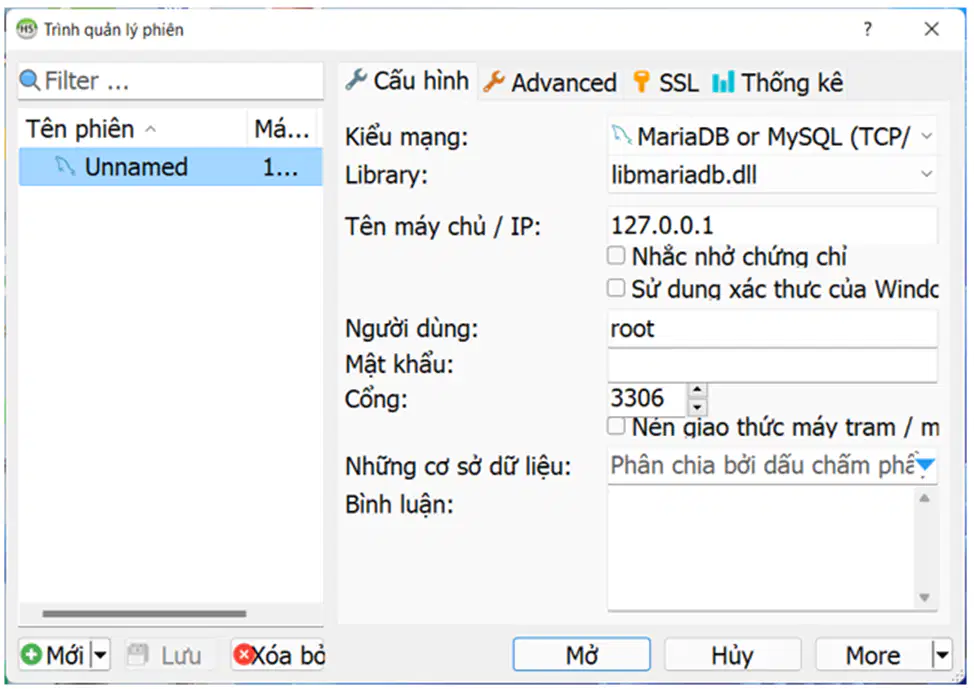Click the question mark help icon

868,29
